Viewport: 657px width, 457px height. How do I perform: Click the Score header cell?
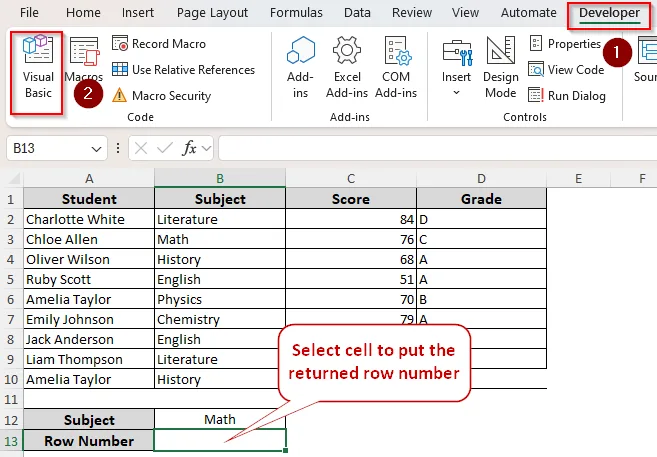pyautogui.click(x=351, y=199)
